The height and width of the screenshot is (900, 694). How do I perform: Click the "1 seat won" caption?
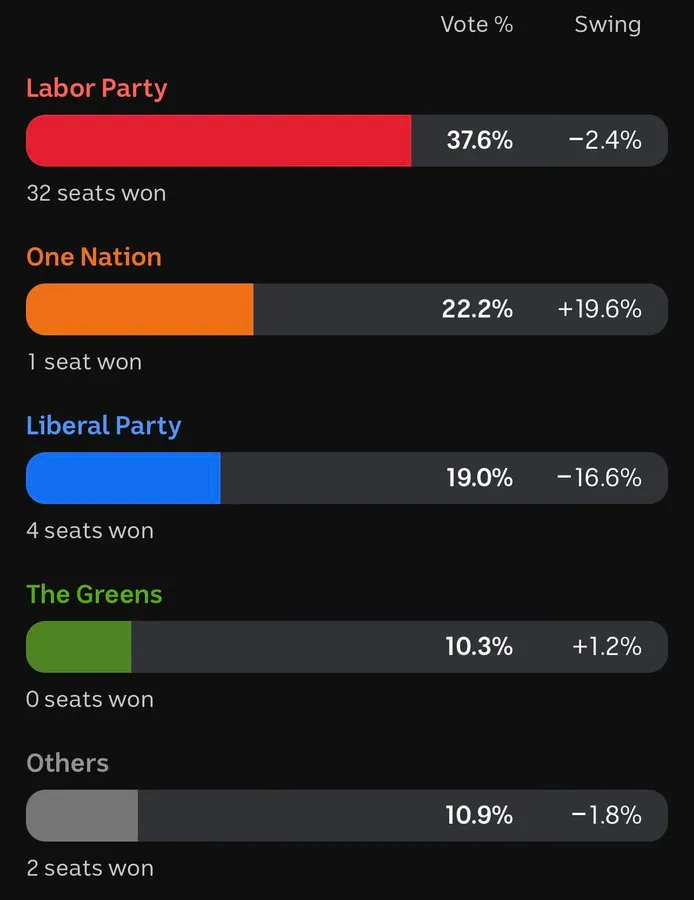pyautogui.click(x=84, y=362)
